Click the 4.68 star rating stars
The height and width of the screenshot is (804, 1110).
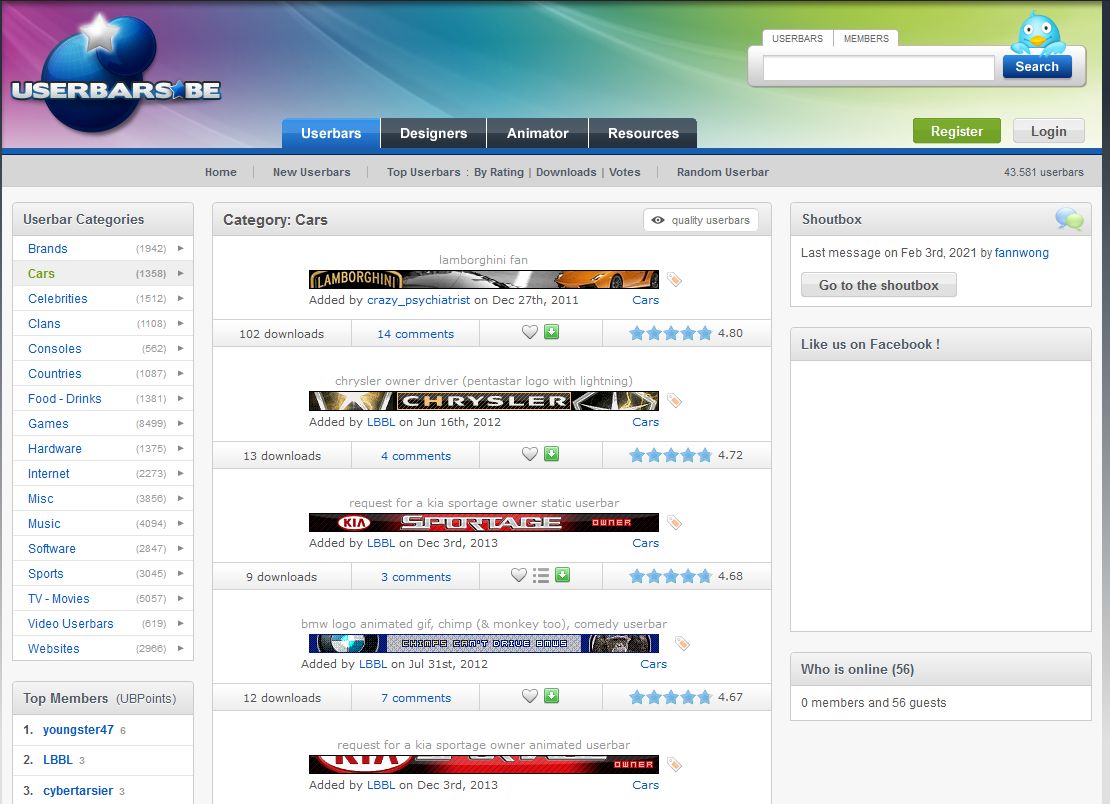670,576
